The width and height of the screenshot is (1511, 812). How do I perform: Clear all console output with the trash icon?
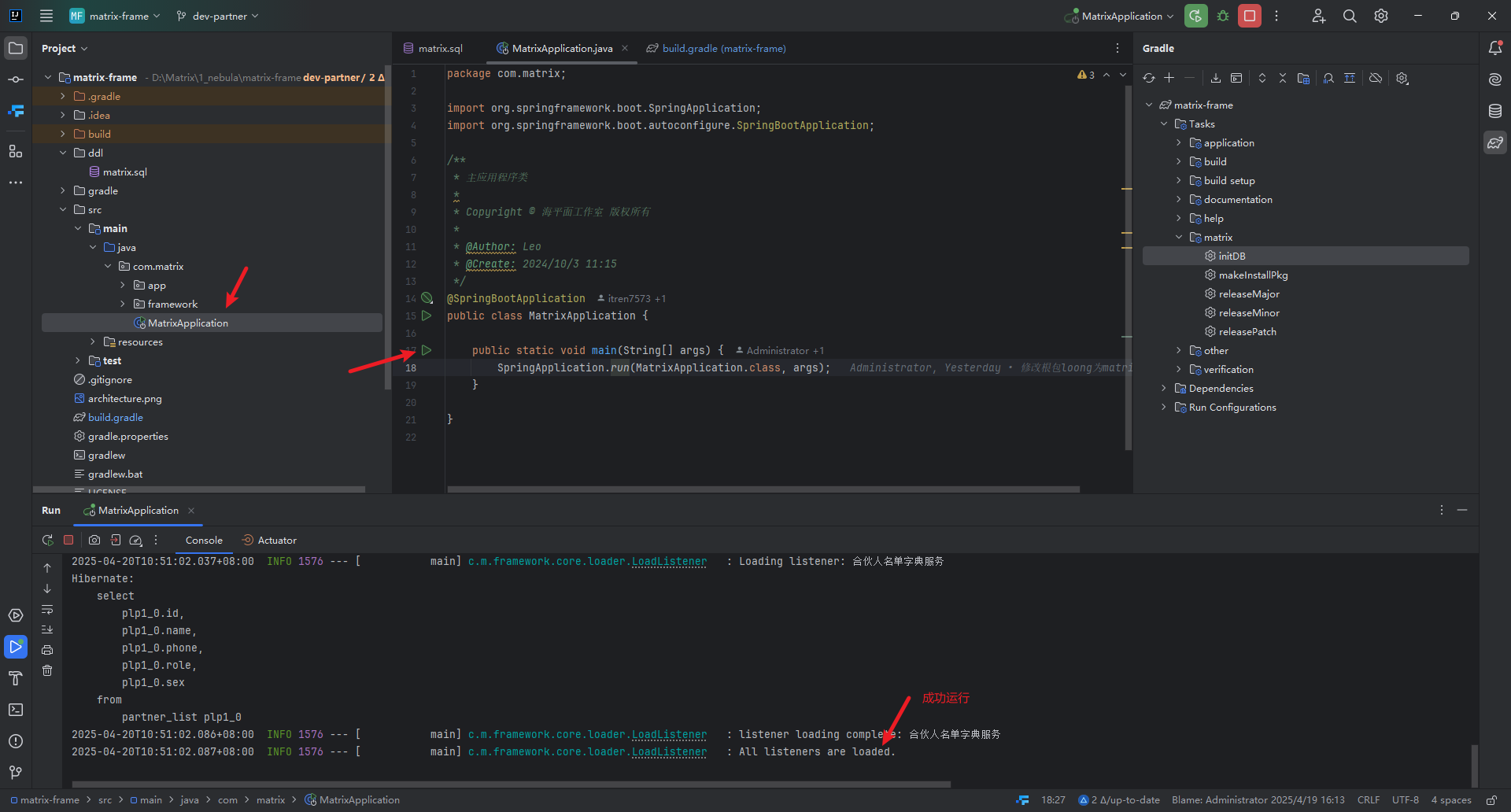(x=47, y=670)
